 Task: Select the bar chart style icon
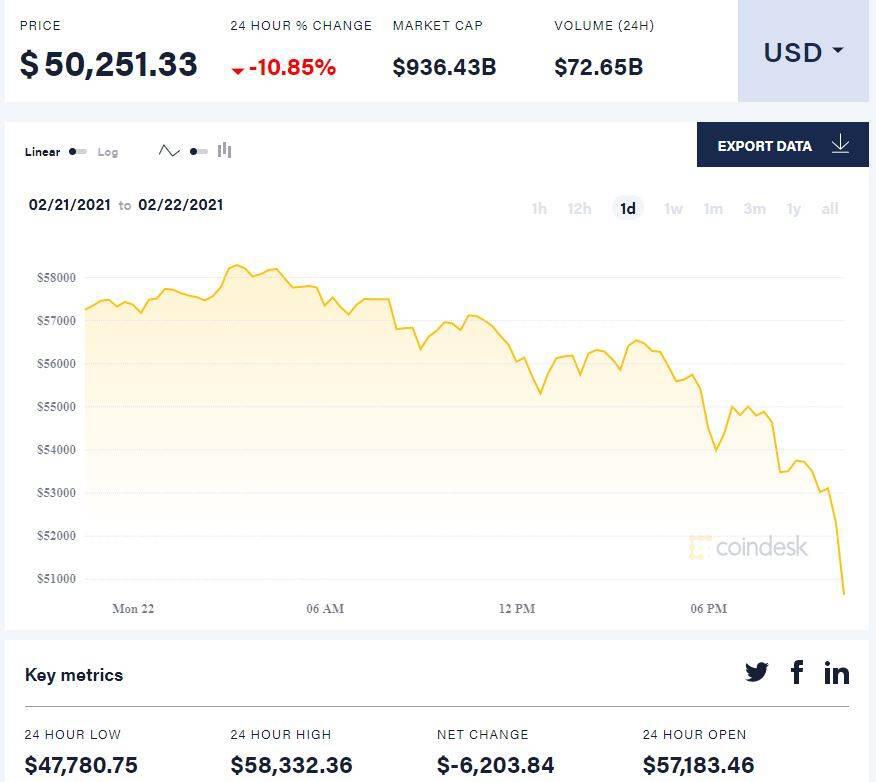tap(224, 149)
